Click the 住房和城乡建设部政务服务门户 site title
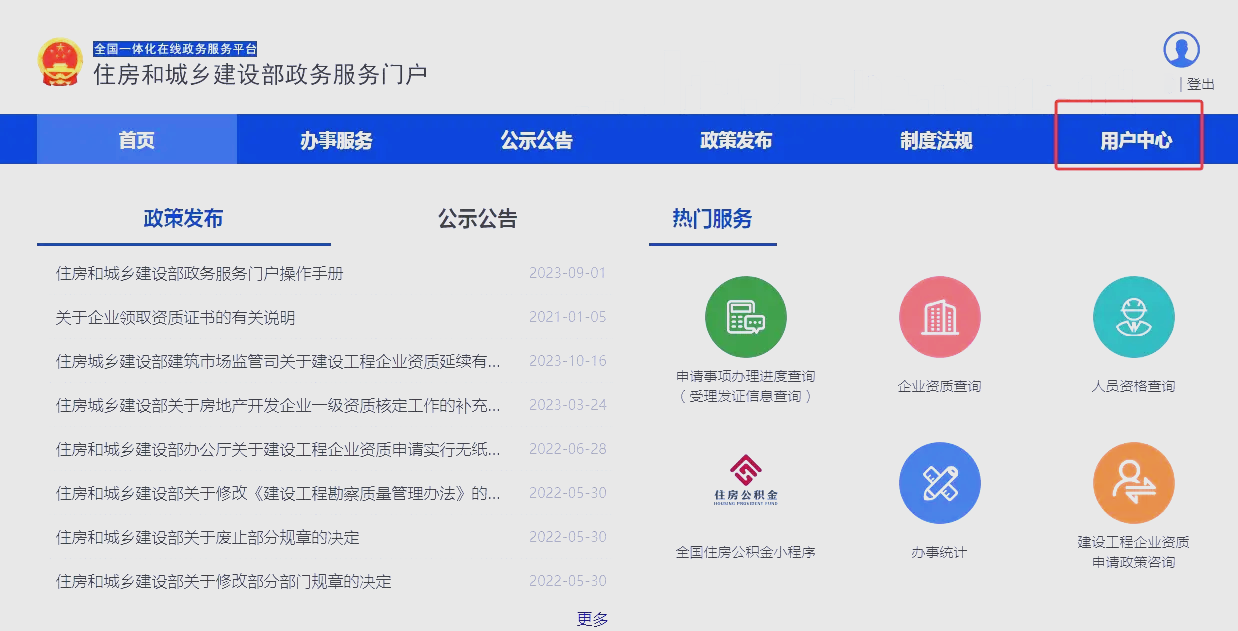This screenshot has height=631, width=1238. click(x=260, y=74)
